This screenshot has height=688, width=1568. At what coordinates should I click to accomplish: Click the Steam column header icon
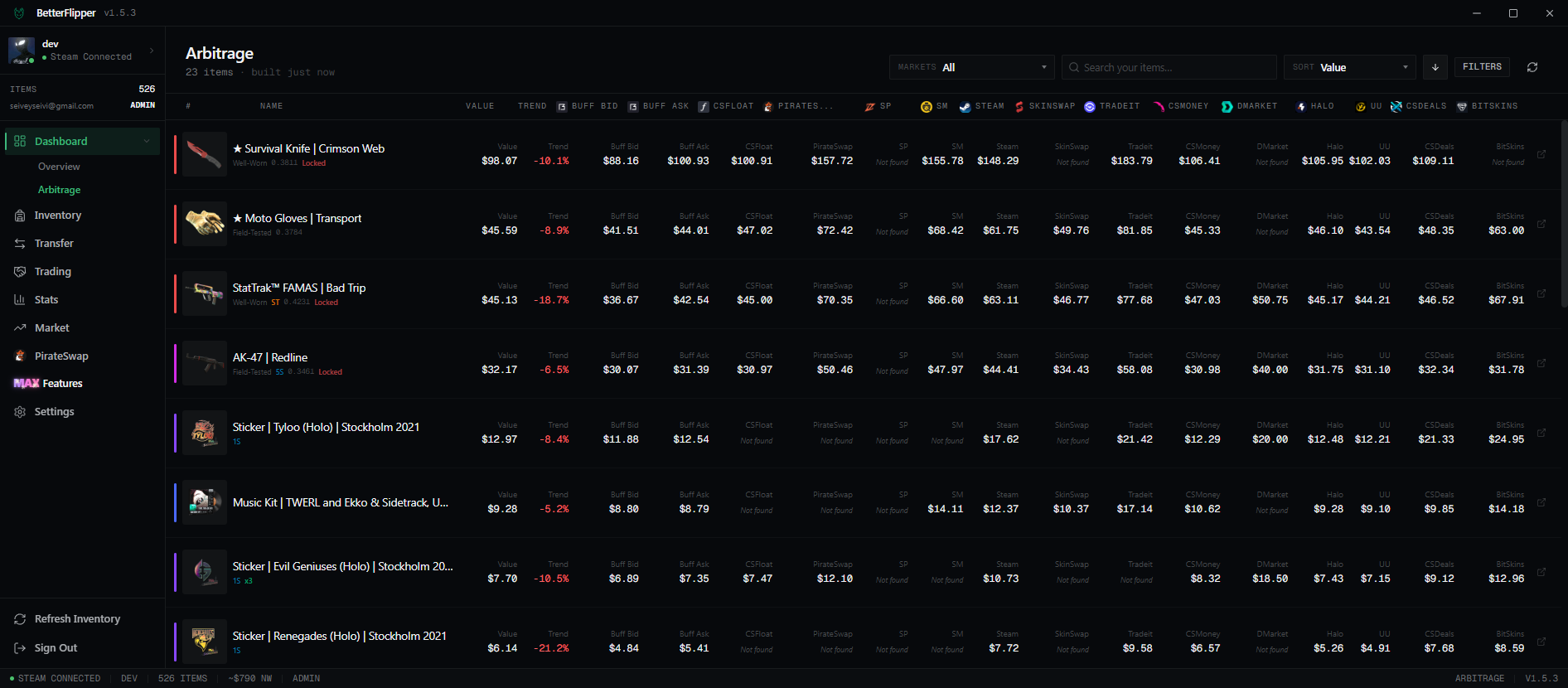pos(965,106)
